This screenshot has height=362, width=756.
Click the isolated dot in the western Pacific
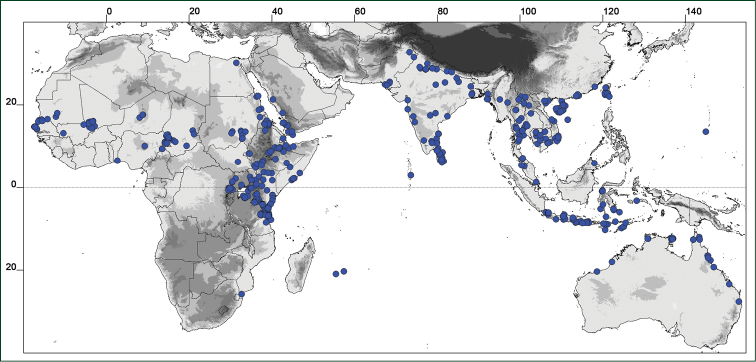(x=706, y=132)
